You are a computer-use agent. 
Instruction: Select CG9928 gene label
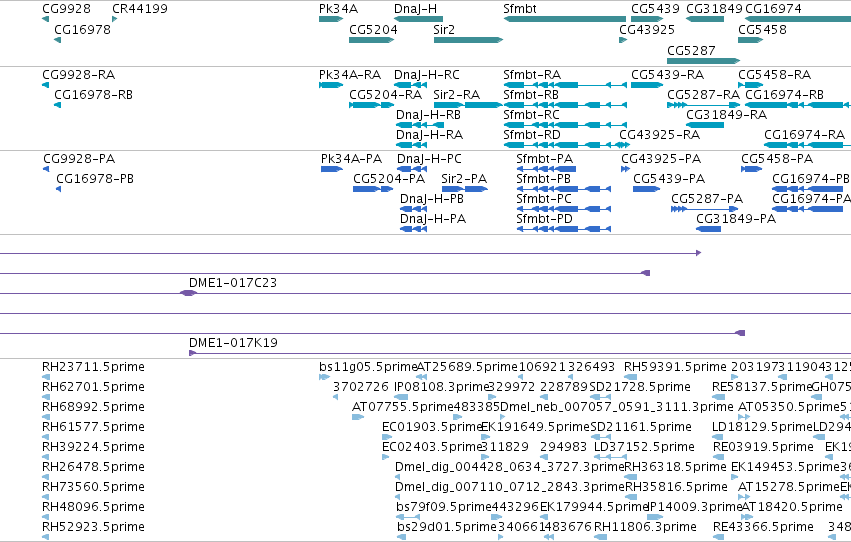[66, 9]
